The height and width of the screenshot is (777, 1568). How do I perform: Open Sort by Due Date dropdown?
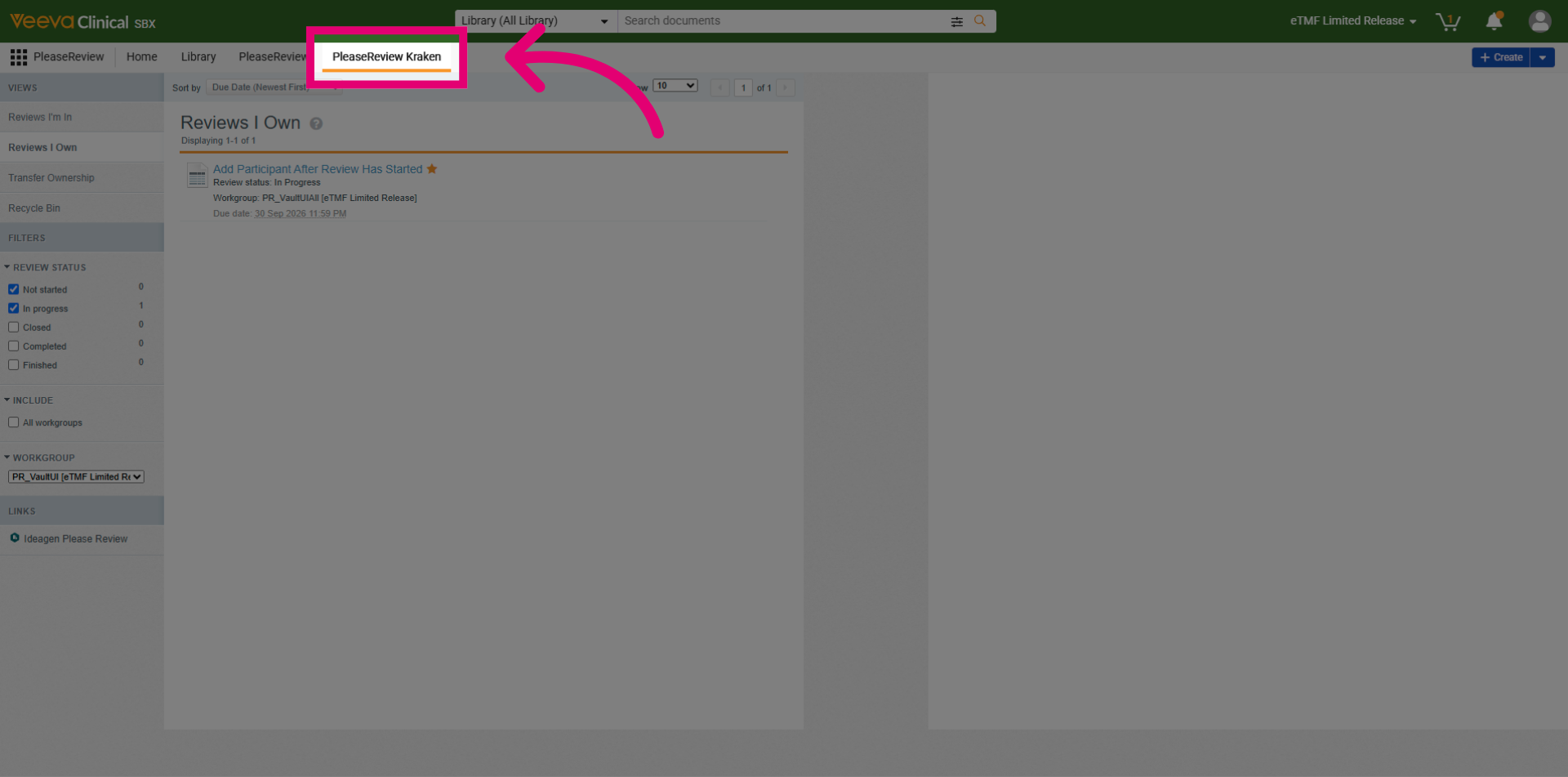274,87
